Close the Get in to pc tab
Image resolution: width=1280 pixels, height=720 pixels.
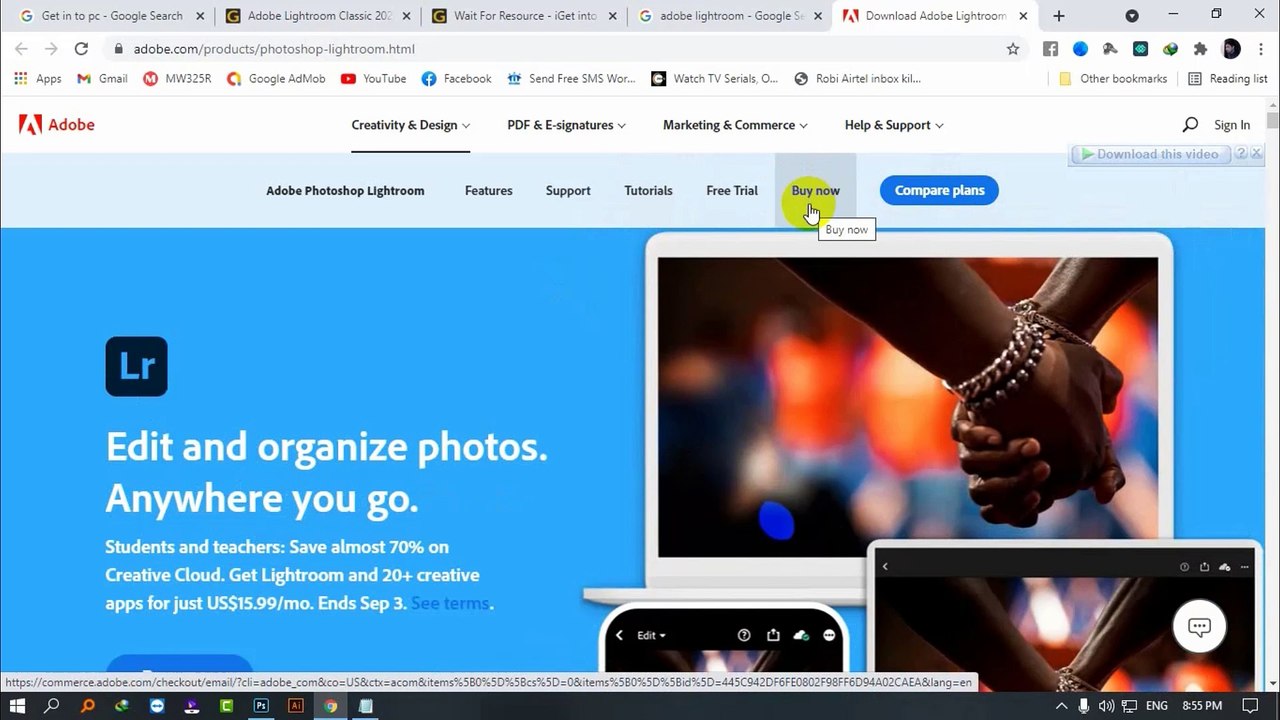click(200, 16)
